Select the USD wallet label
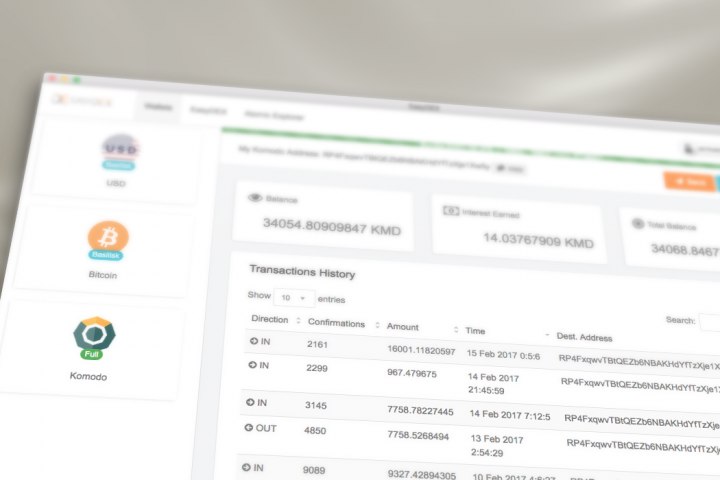The width and height of the screenshot is (720, 480). [116, 183]
